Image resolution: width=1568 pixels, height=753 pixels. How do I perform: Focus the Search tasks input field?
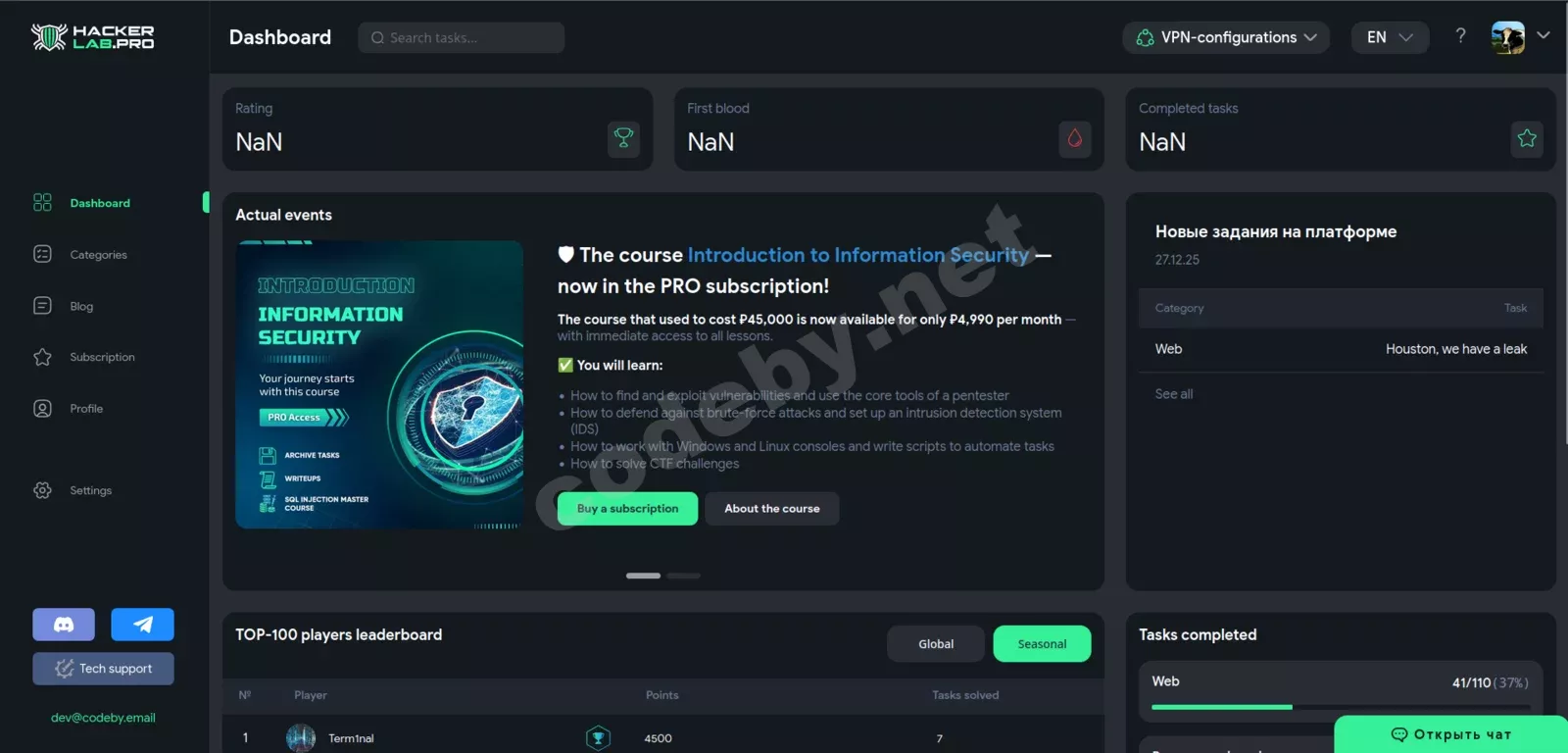point(461,37)
